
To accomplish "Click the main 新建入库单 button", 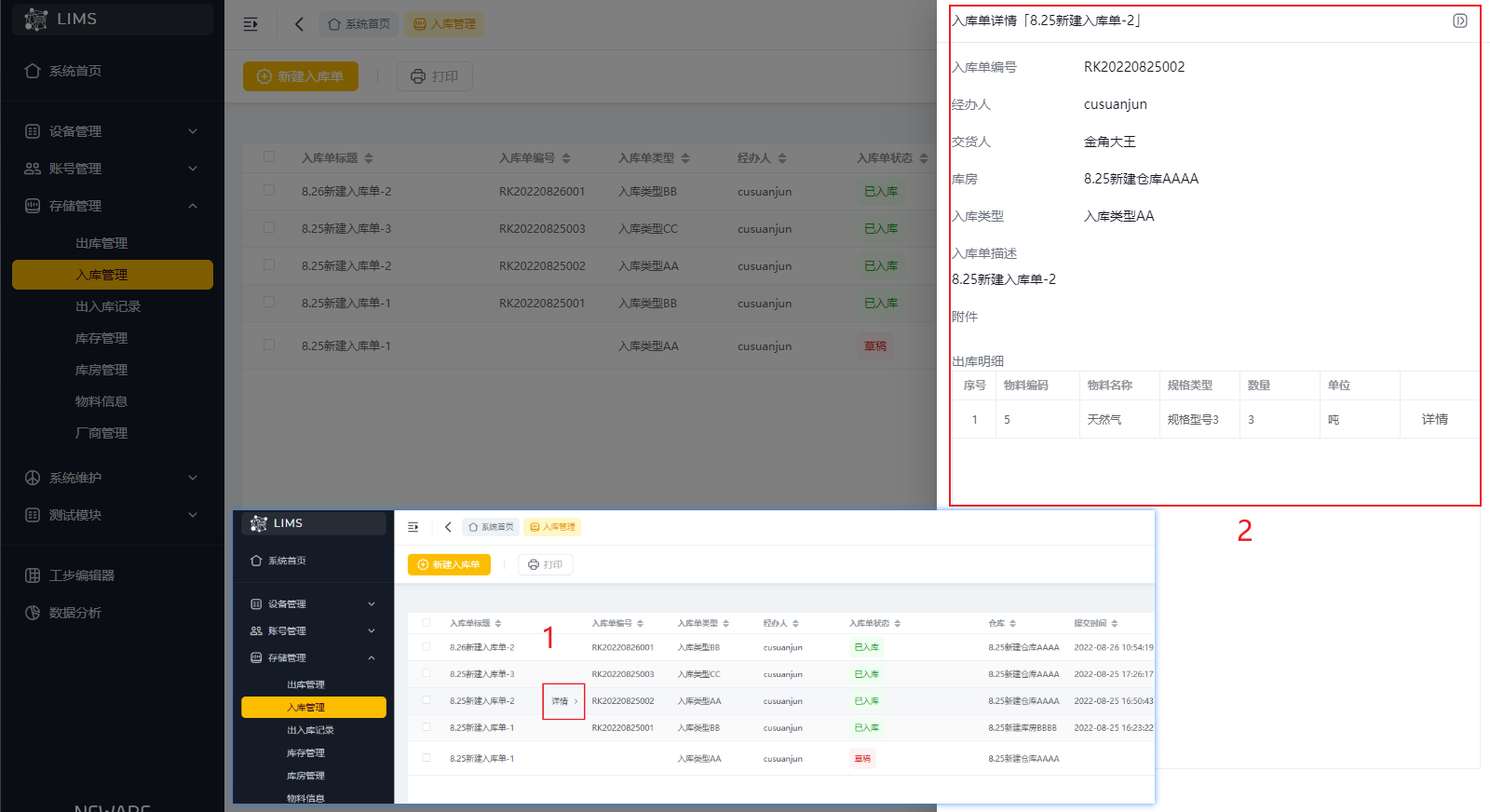I will [x=301, y=76].
